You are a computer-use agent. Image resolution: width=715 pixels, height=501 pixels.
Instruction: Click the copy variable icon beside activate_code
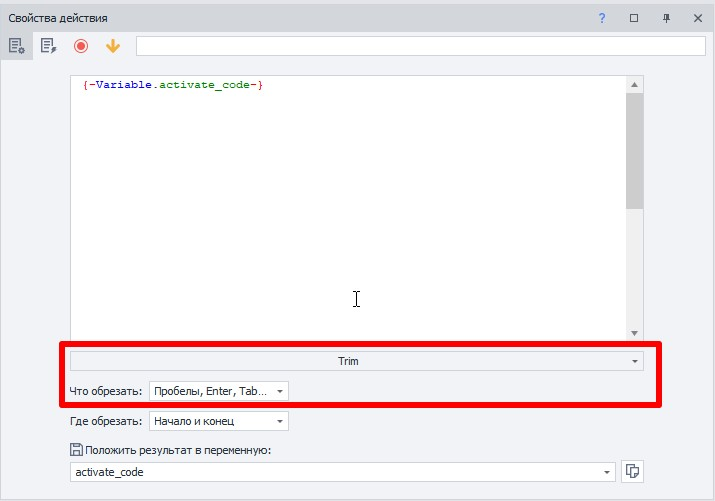tap(632, 471)
